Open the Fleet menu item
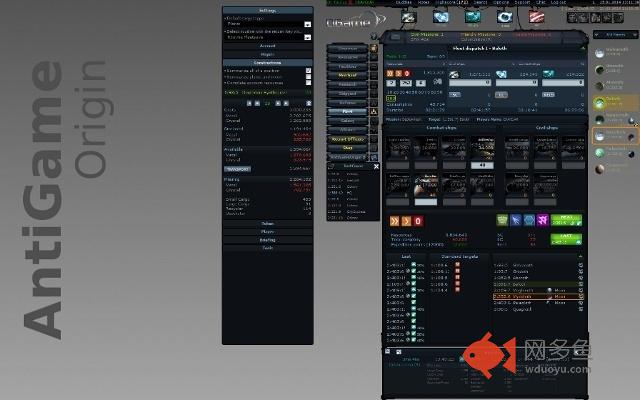The height and width of the screenshot is (400, 640). [347, 111]
